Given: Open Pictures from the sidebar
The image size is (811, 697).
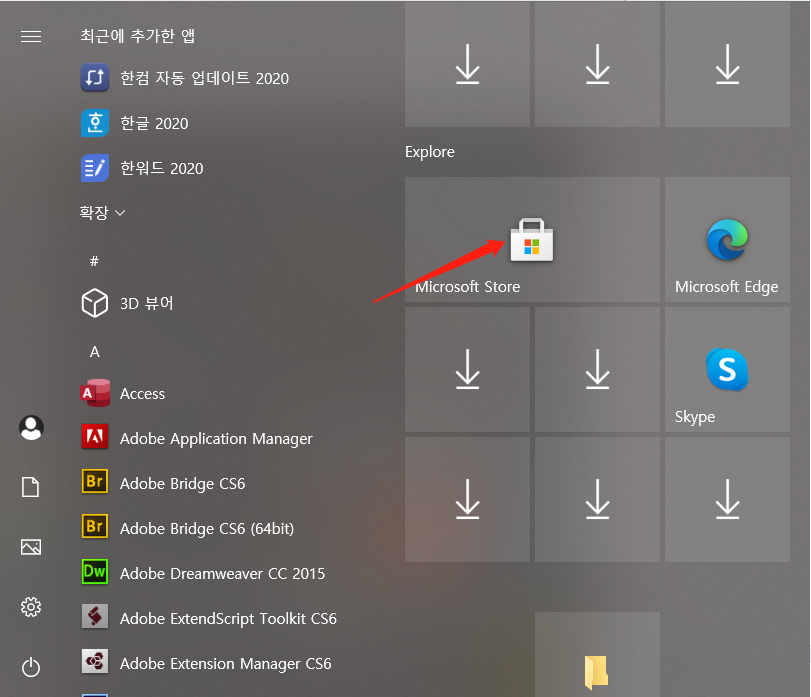Looking at the screenshot, I should click(x=30, y=547).
